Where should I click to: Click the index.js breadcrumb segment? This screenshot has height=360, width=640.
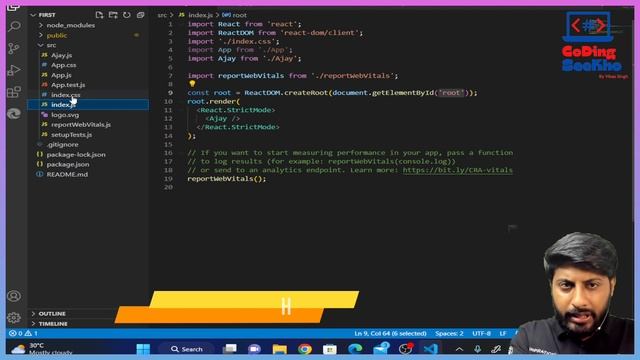click(200, 15)
